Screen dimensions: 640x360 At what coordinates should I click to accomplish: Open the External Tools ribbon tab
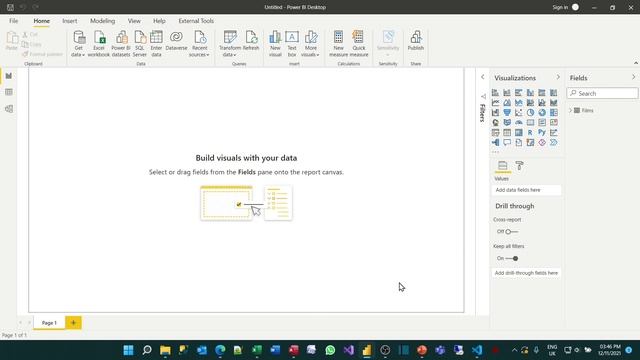pos(196,21)
